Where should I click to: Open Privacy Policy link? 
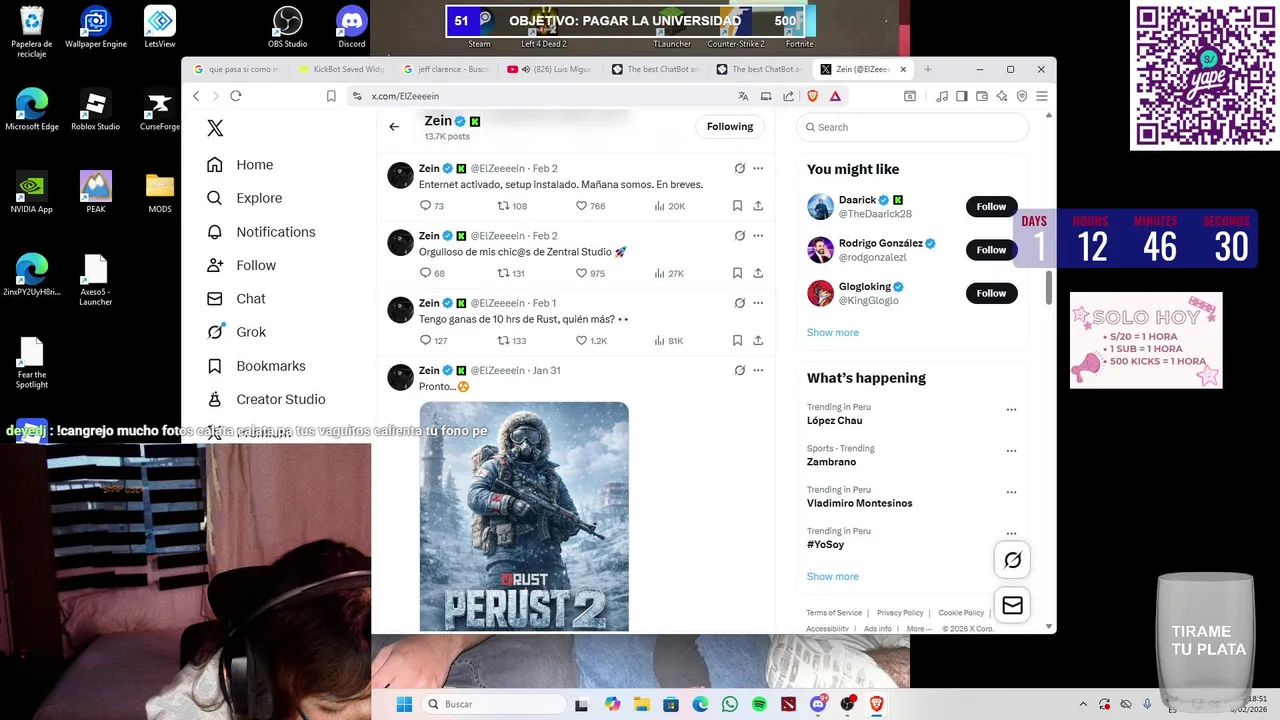click(x=900, y=613)
